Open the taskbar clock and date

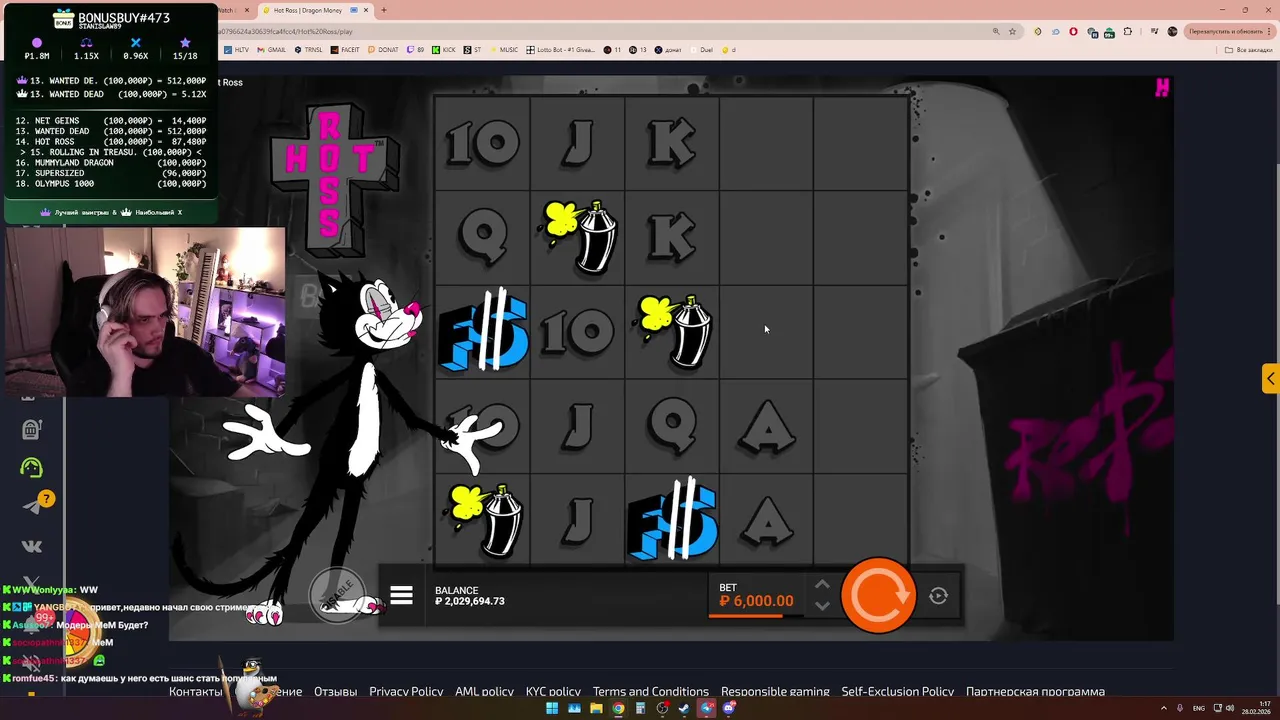tap(1256, 708)
